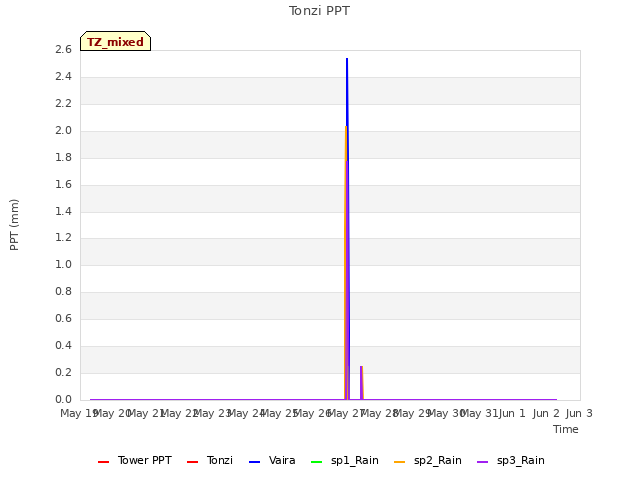Click the 0.6 y-axis tick label

coord(63,318)
